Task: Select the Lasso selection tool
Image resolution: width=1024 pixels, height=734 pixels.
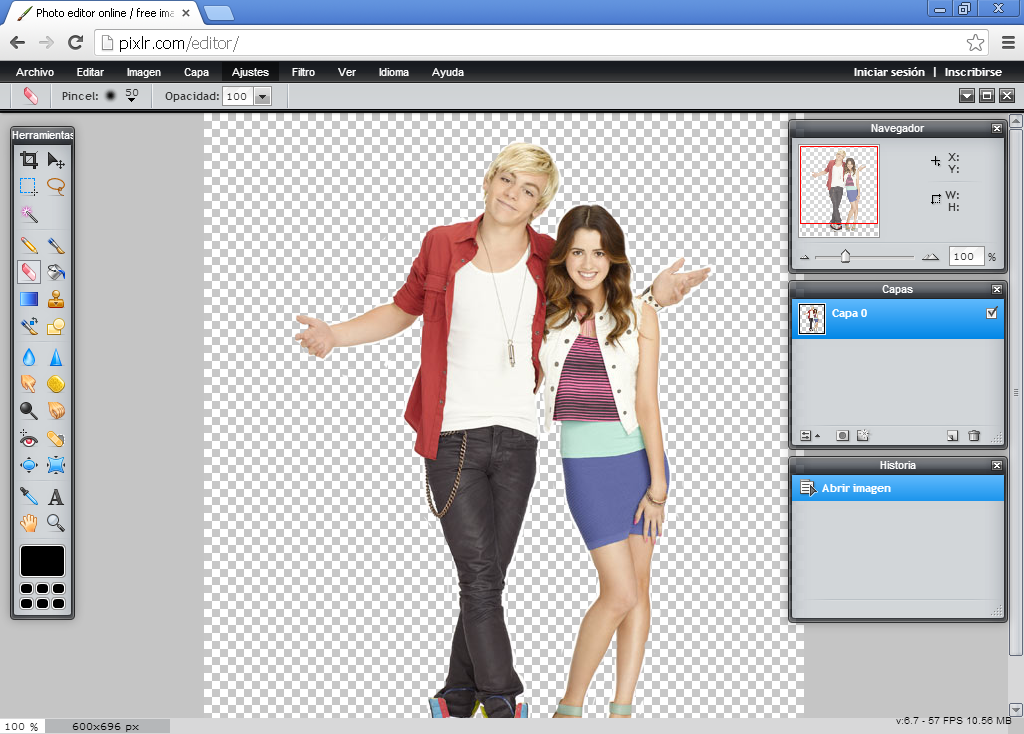Action: [56, 186]
